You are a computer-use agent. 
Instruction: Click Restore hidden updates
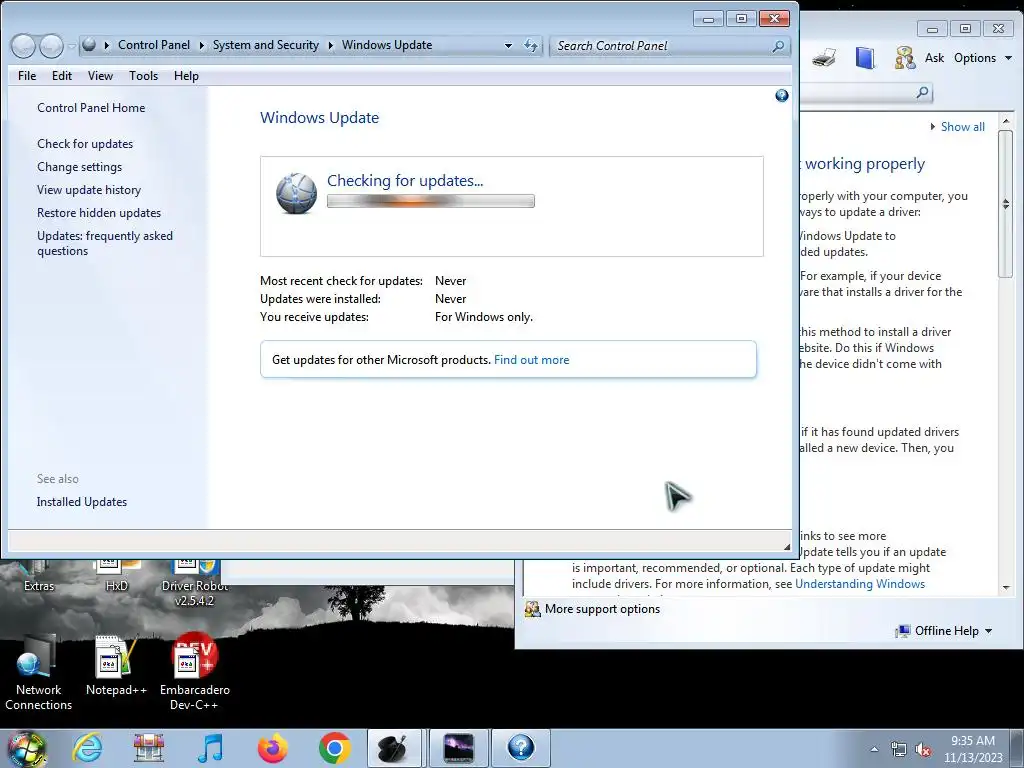click(99, 212)
